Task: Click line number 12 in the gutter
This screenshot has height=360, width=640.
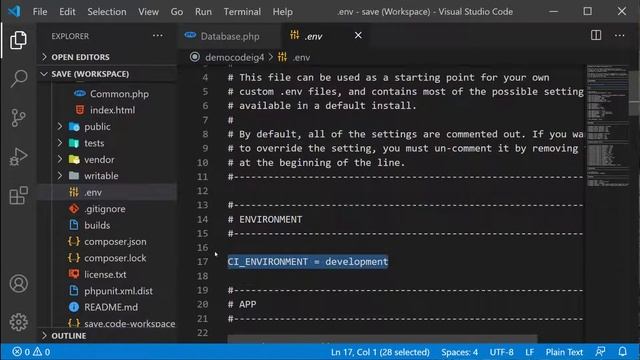Action: point(202,191)
